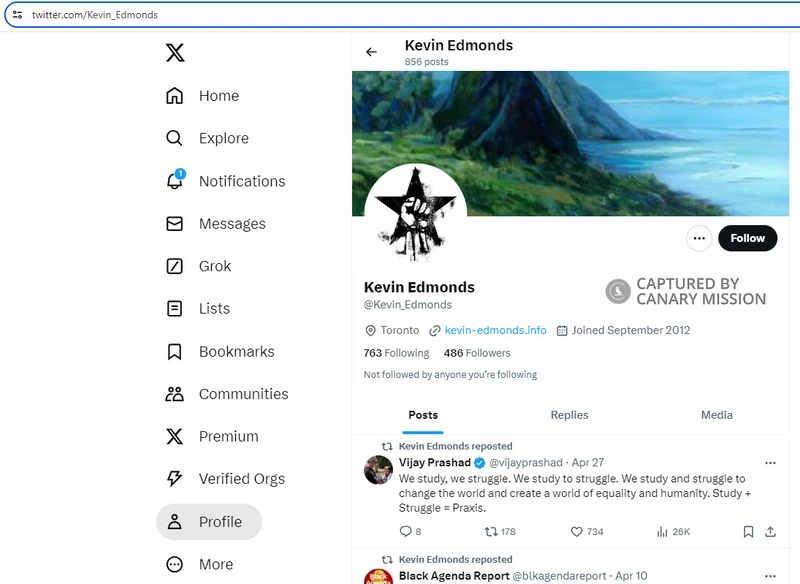The height and width of the screenshot is (584, 800).
Task: Click the '856 posts' count text
Action: pyautogui.click(x=427, y=62)
